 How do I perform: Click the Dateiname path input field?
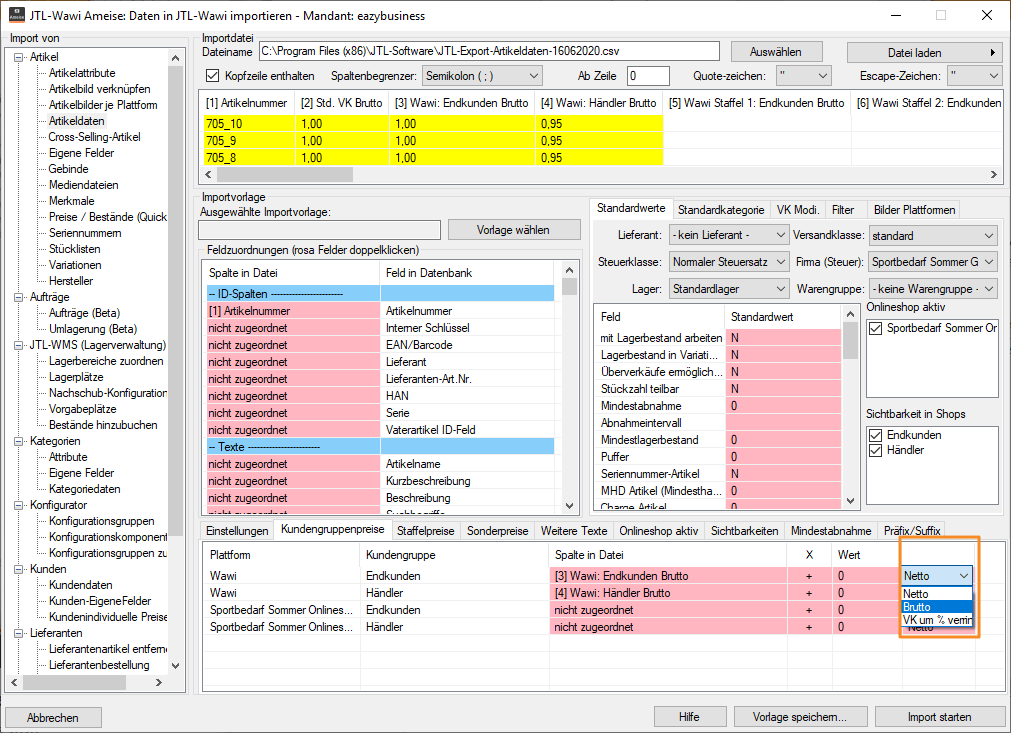pyautogui.click(x=489, y=52)
